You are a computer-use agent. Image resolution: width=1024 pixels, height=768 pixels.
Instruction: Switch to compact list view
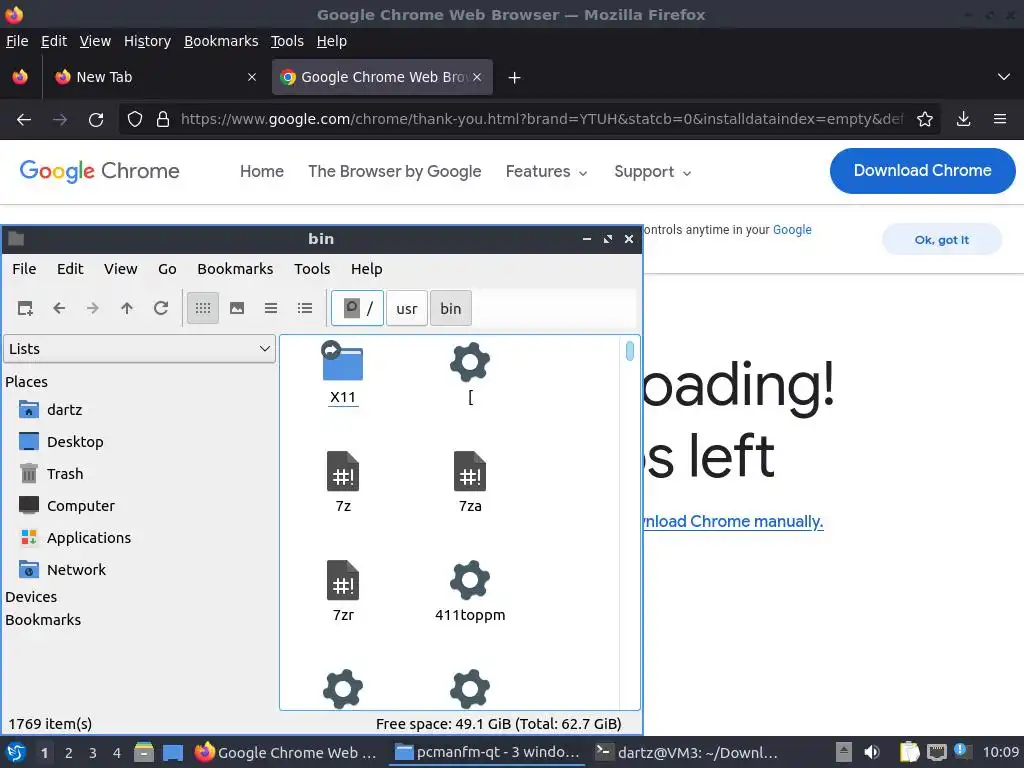pyautogui.click(x=271, y=308)
